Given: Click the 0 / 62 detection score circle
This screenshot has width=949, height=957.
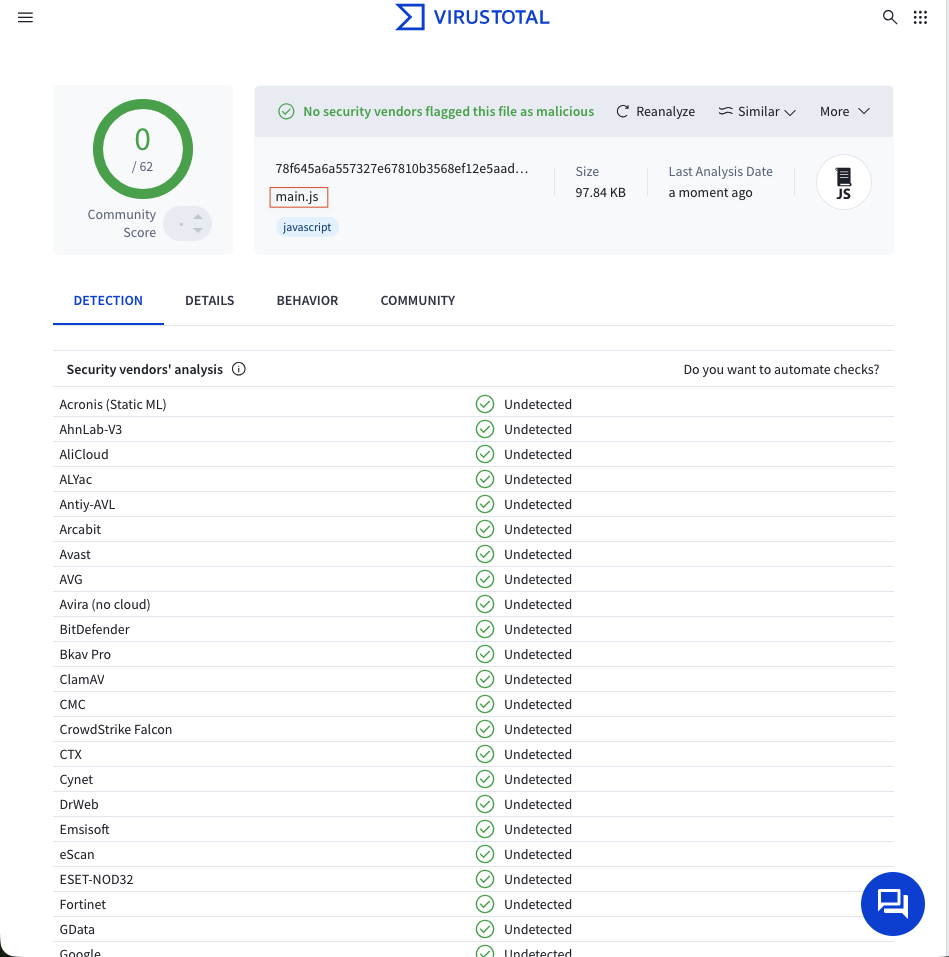Looking at the screenshot, I should coord(143,149).
